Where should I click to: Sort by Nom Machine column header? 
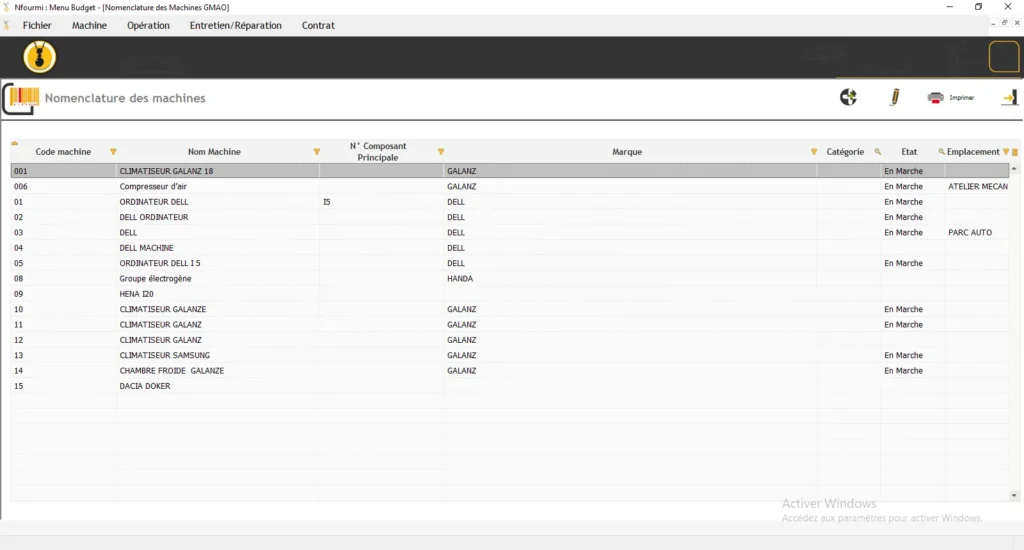214,152
